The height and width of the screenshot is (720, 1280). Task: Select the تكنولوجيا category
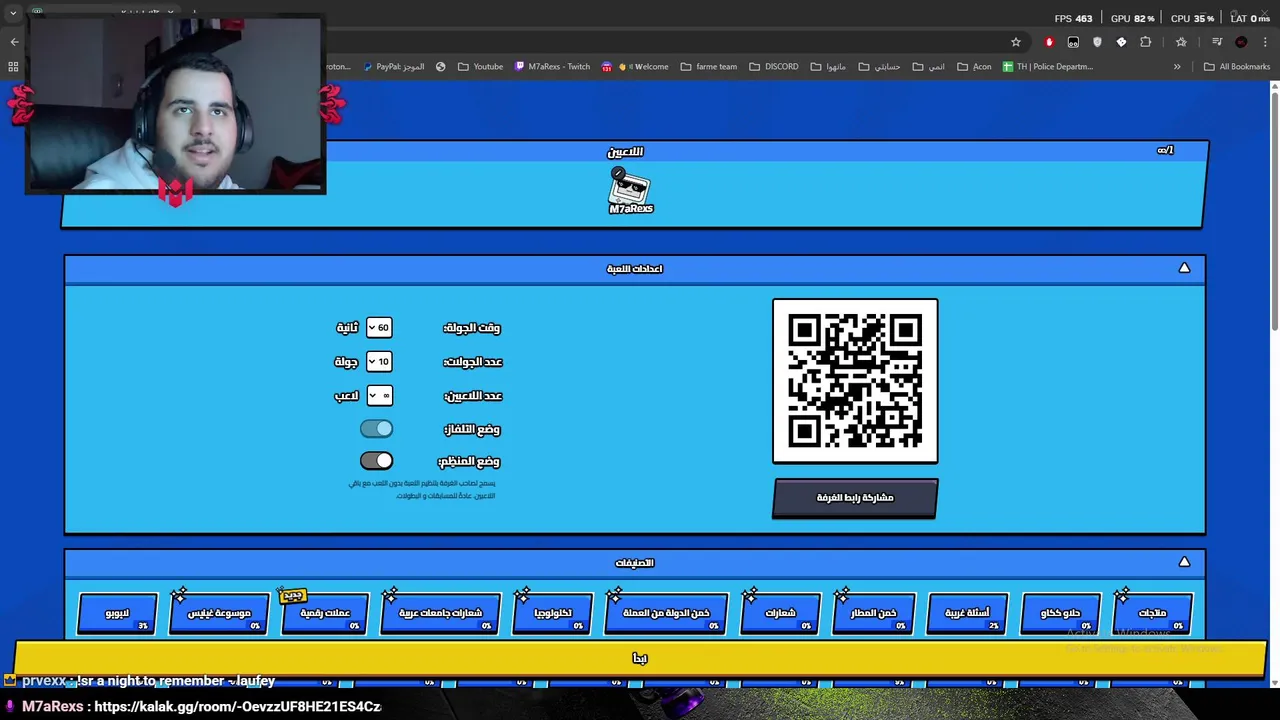coord(552,613)
